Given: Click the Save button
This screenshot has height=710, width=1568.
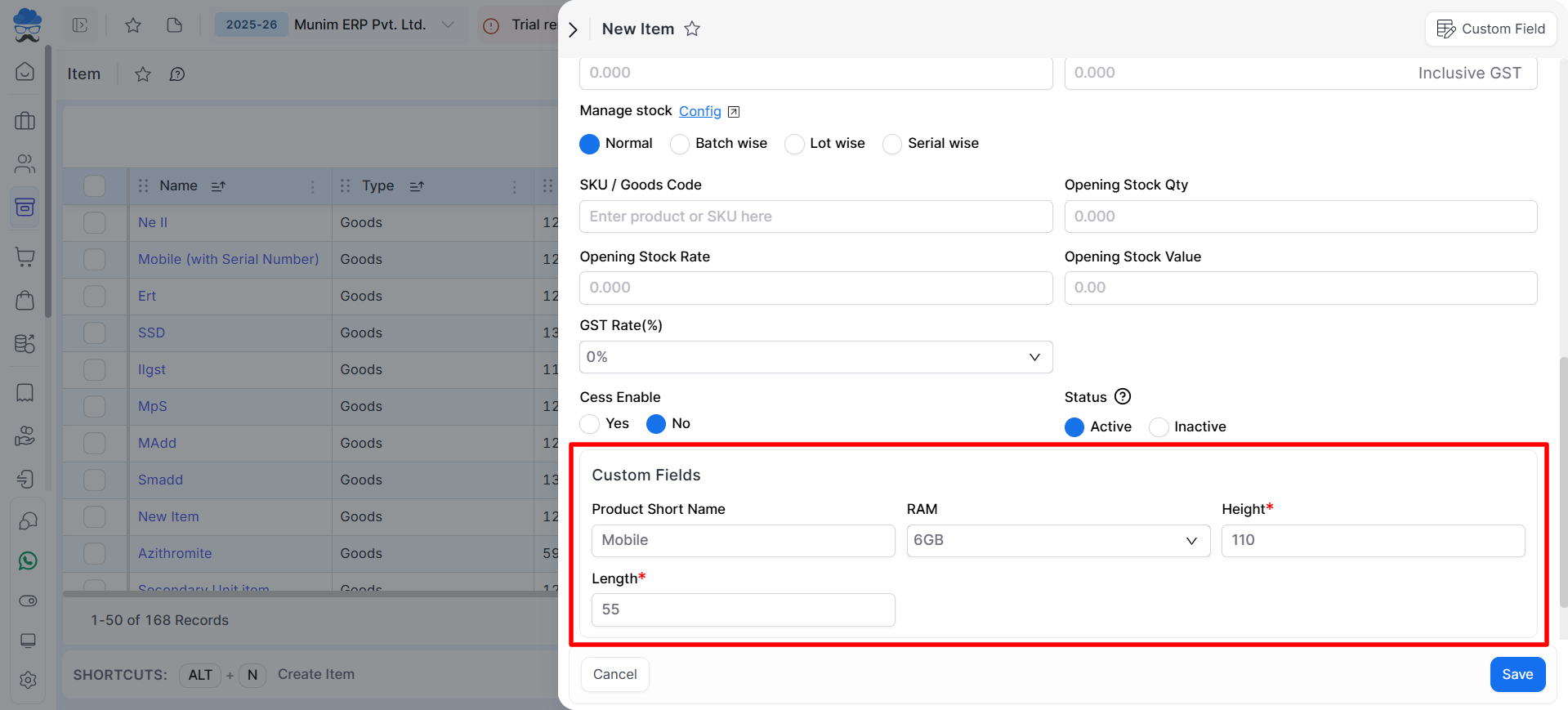Looking at the screenshot, I should [1517, 674].
